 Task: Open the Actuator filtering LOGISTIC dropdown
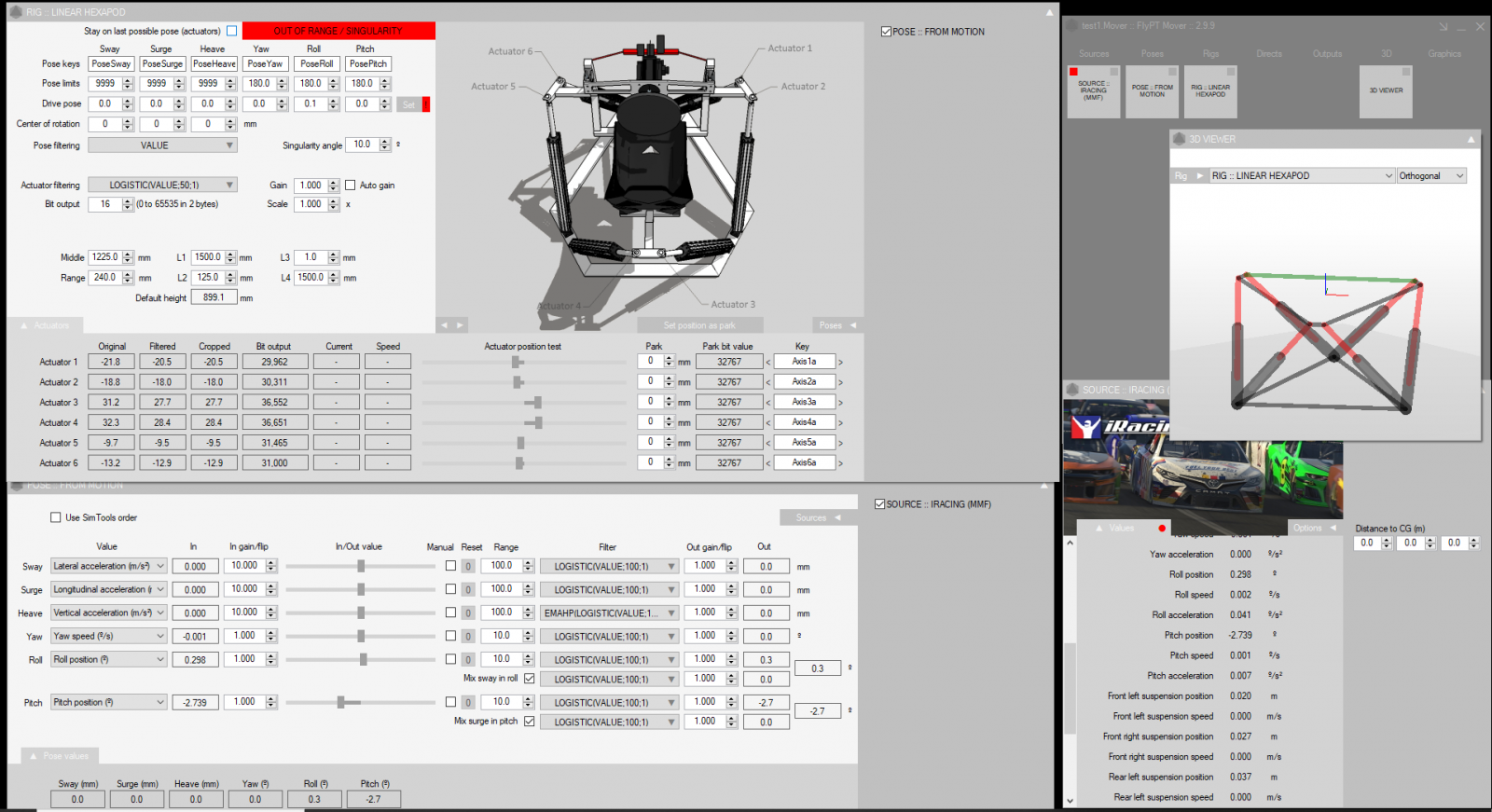(162, 186)
